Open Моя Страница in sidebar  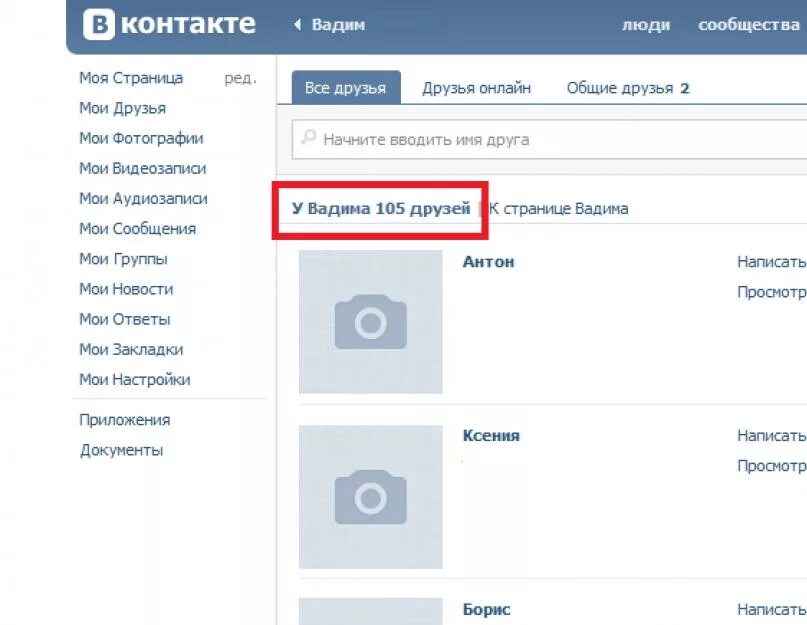click(131, 78)
